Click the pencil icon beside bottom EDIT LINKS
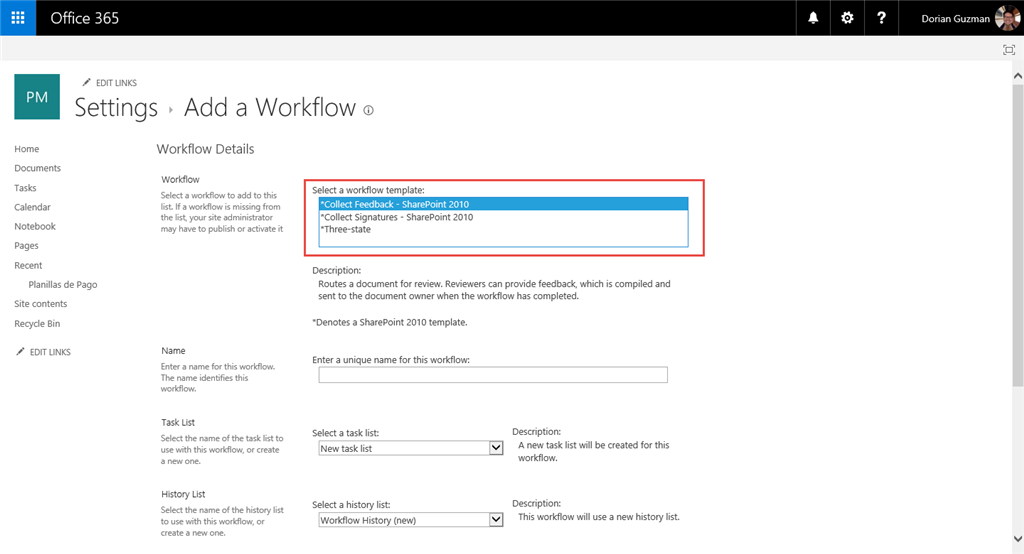 tap(20, 351)
